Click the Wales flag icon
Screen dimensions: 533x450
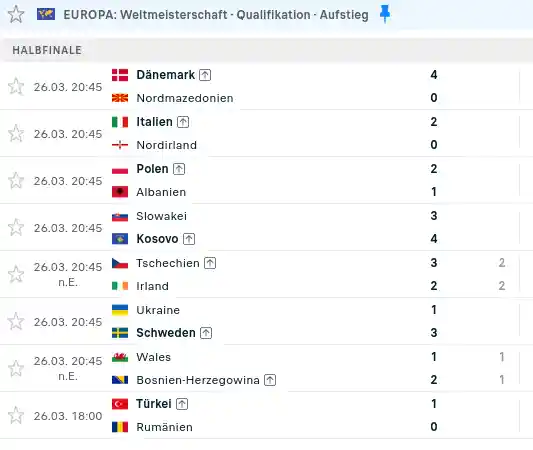[120, 357]
